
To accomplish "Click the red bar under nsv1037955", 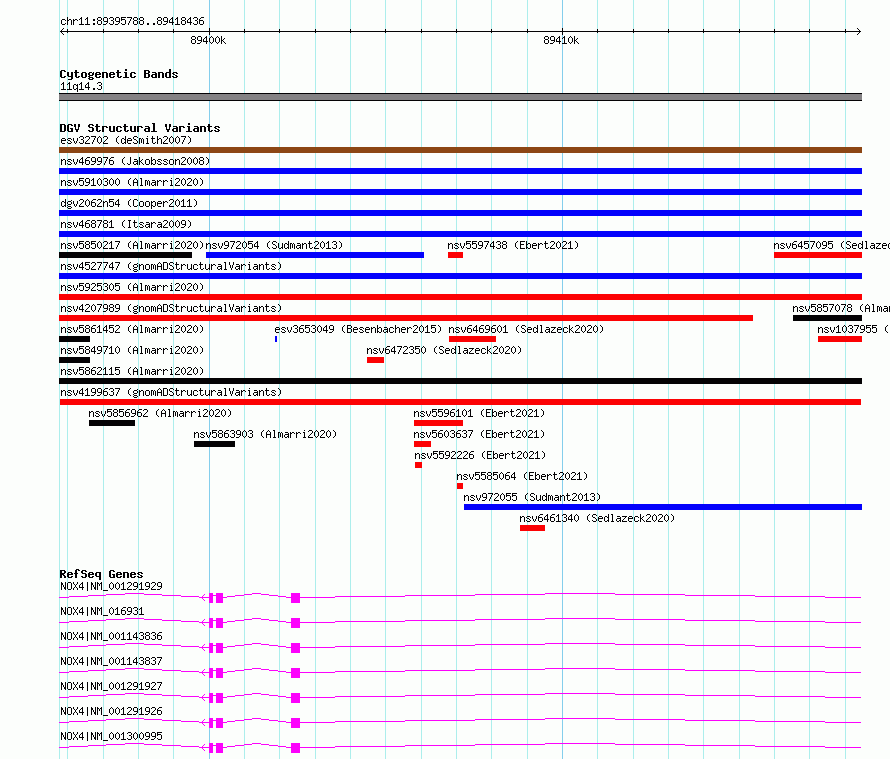I will [x=839, y=339].
